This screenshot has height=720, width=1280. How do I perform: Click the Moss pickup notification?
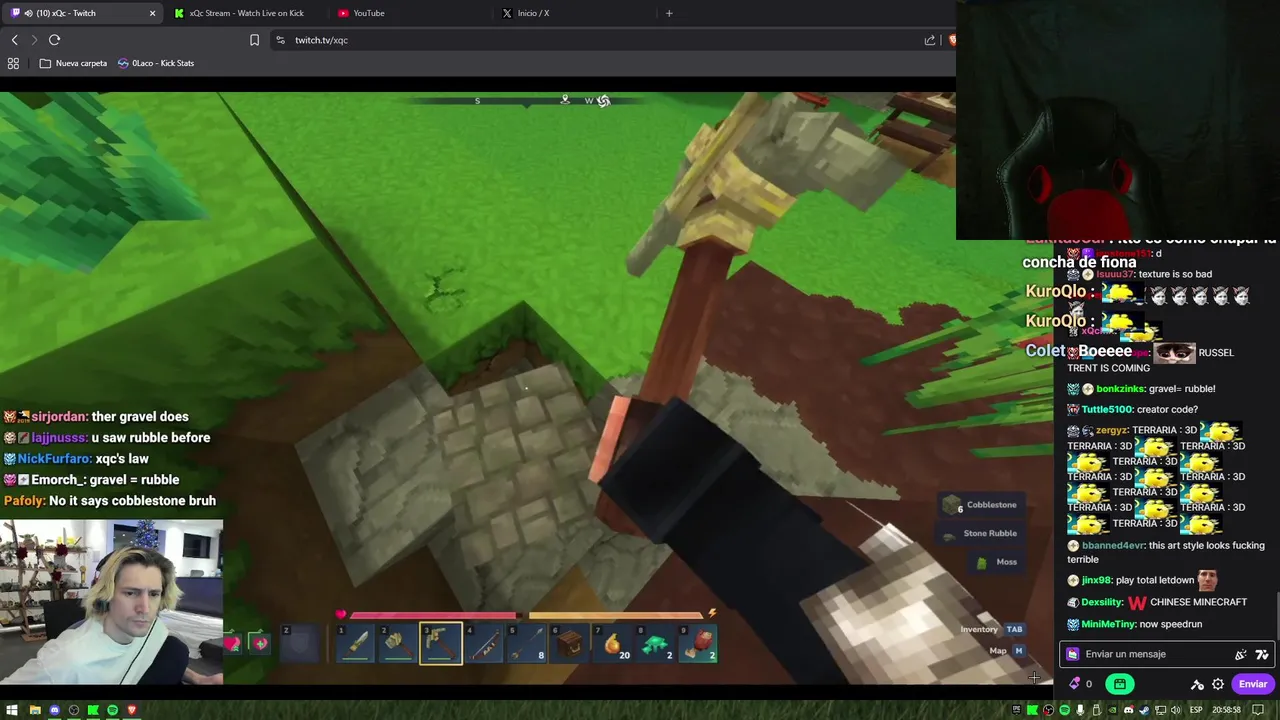pyautogui.click(x=996, y=562)
